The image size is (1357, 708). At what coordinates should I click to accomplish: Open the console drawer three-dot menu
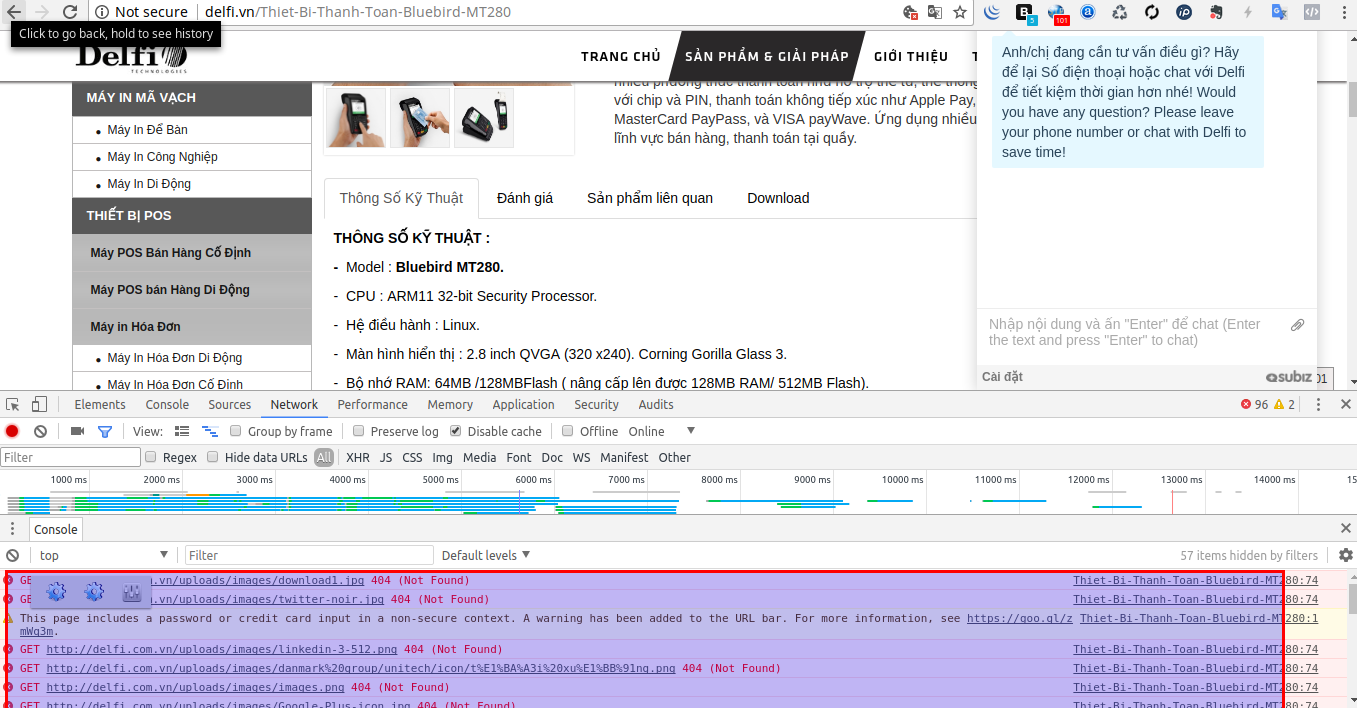[x=12, y=529]
